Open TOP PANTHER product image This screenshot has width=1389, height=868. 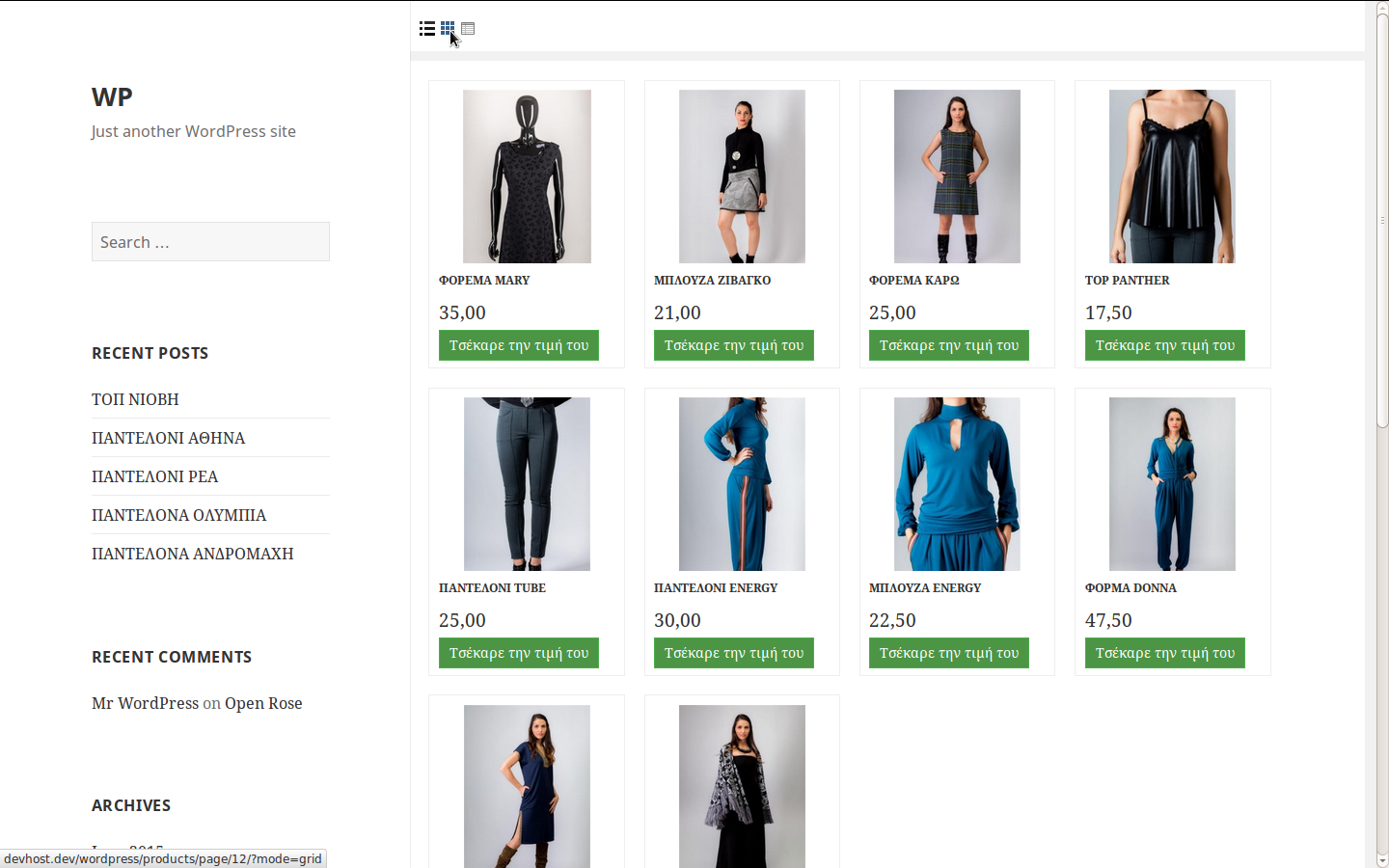click(1172, 176)
